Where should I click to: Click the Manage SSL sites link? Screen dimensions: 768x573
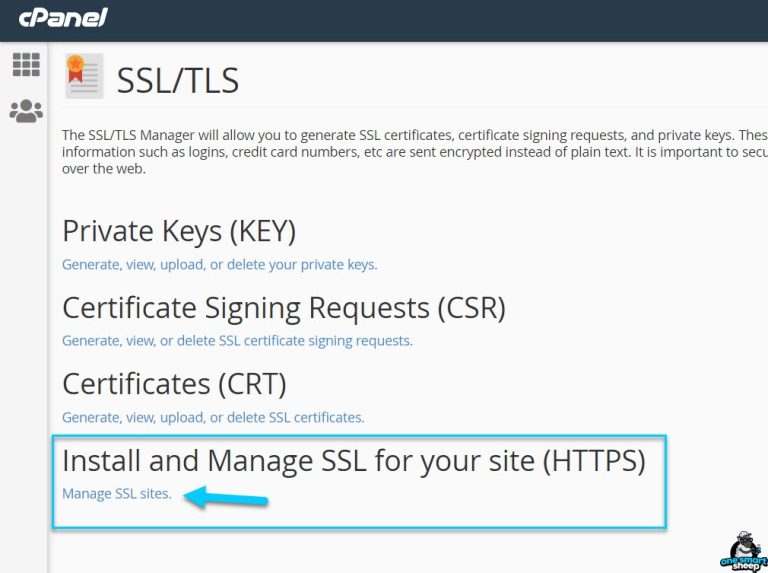point(116,494)
